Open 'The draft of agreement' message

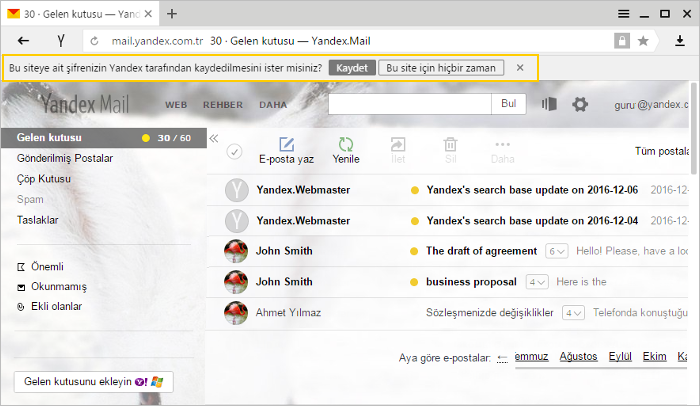tap(481, 251)
